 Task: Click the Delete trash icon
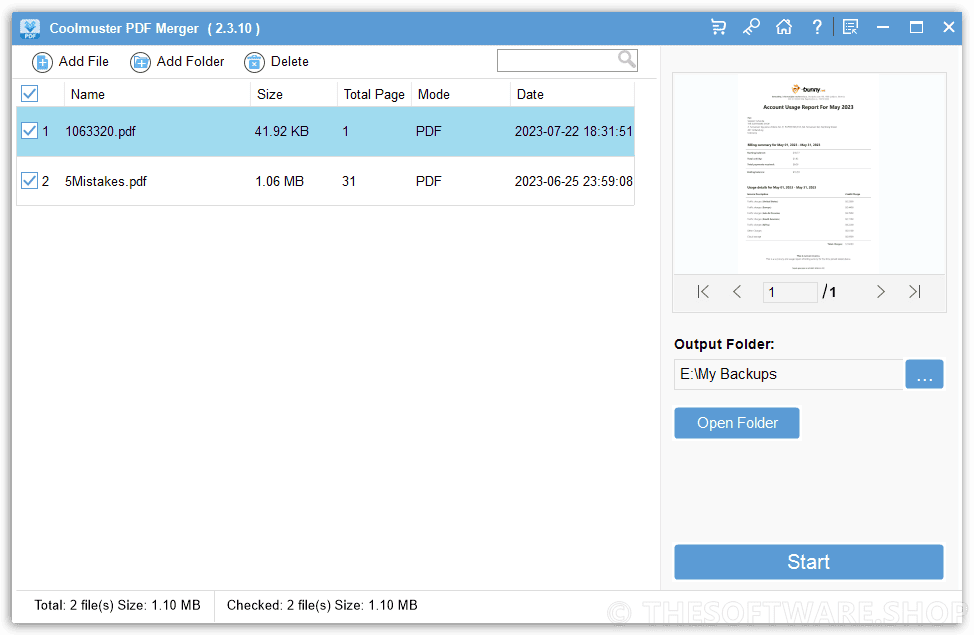[254, 62]
